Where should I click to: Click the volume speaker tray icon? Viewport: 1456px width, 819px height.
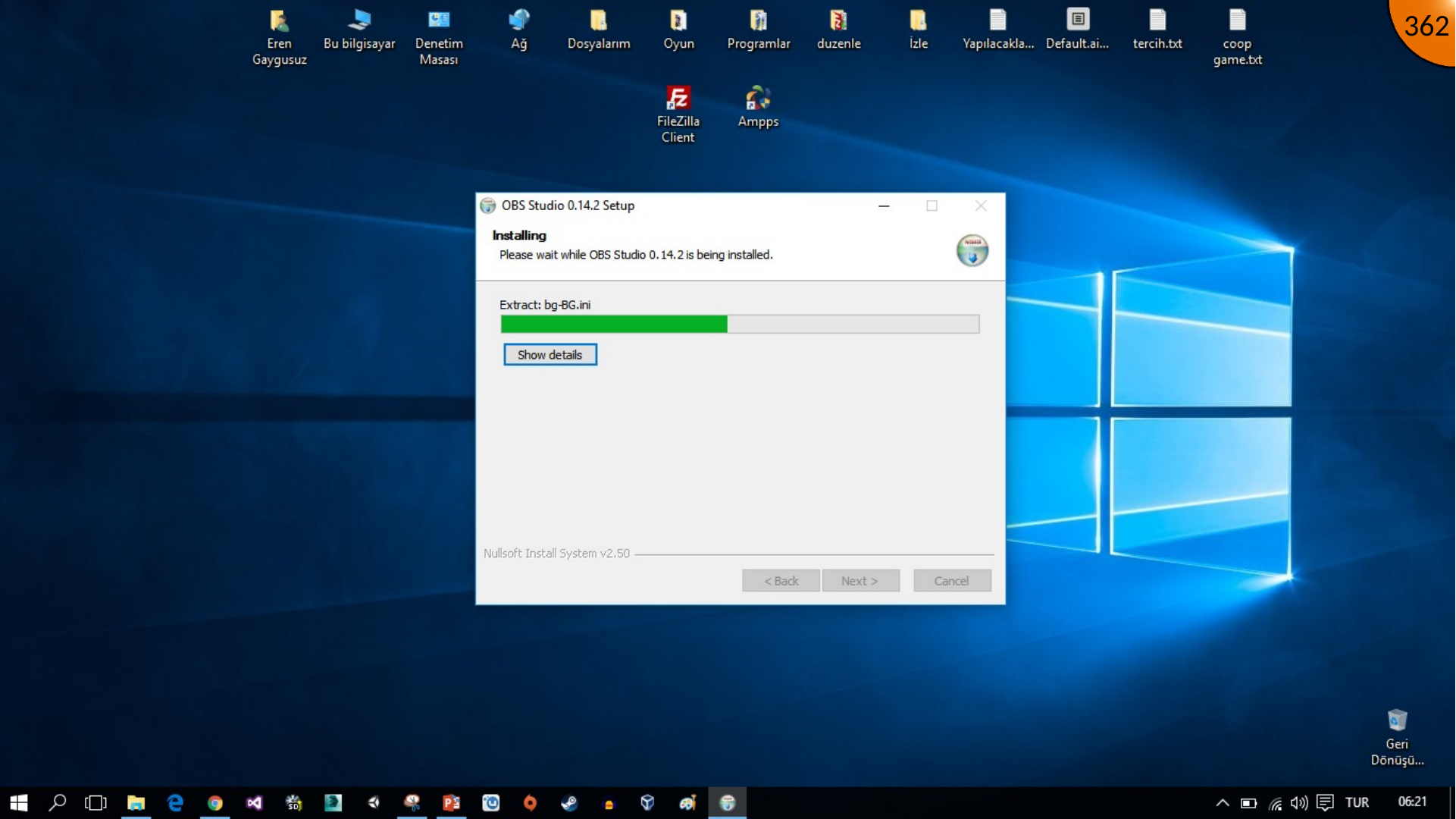(x=1299, y=802)
